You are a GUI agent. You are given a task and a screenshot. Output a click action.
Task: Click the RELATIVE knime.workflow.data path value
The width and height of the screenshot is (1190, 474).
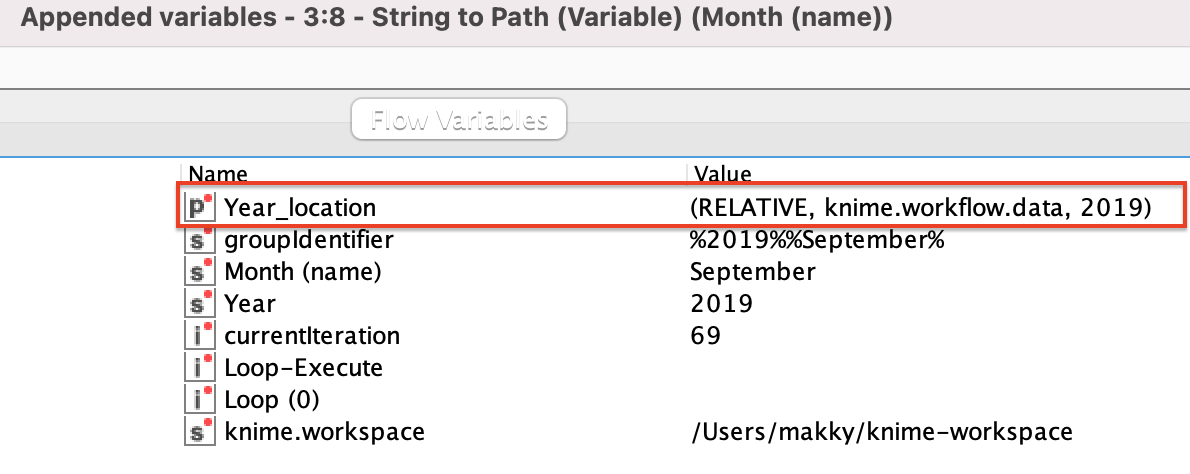click(x=920, y=208)
